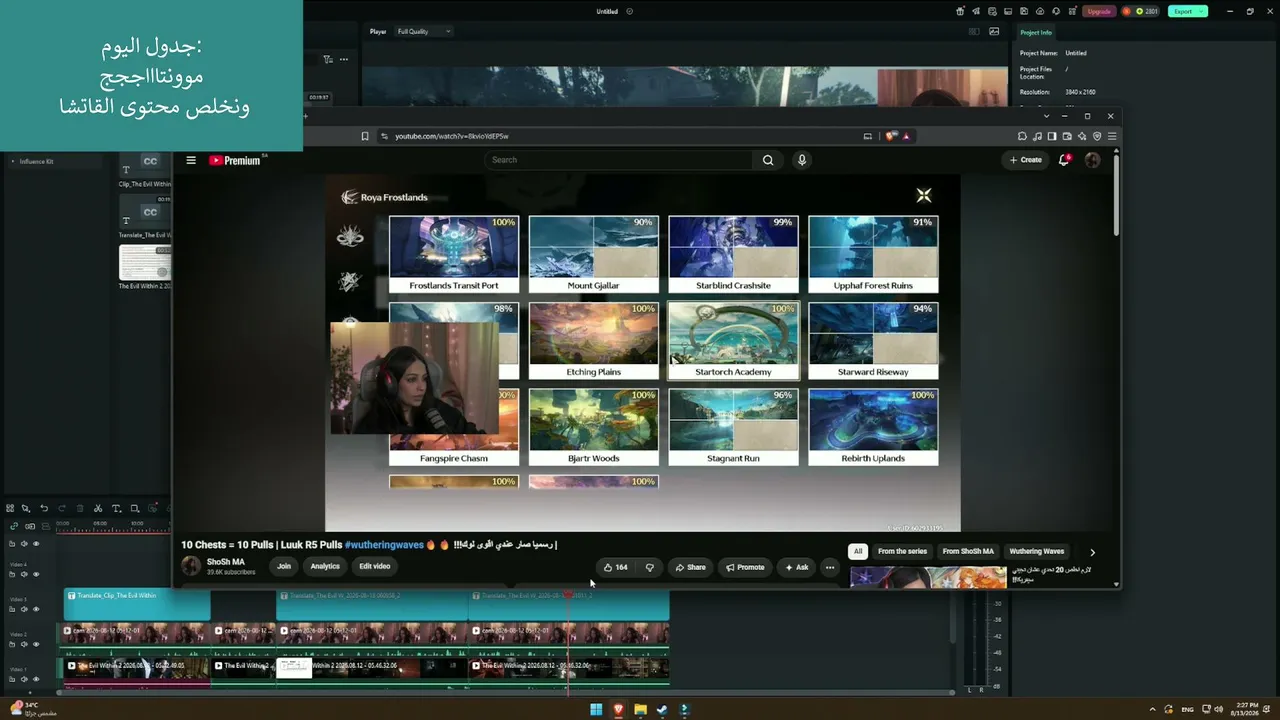Open the Windows Start menu
The width and height of the screenshot is (1280, 720).
596,710
